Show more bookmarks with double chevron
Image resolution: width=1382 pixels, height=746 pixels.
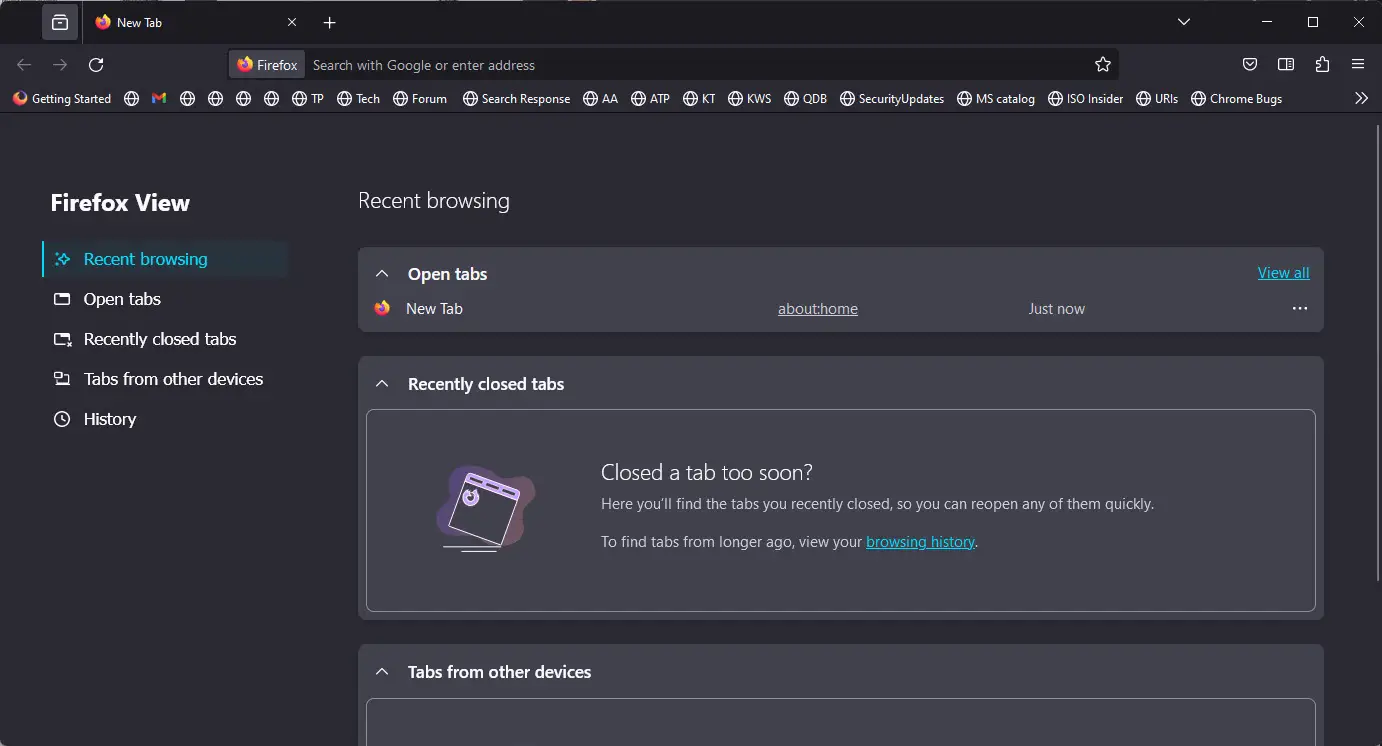click(1361, 98)
